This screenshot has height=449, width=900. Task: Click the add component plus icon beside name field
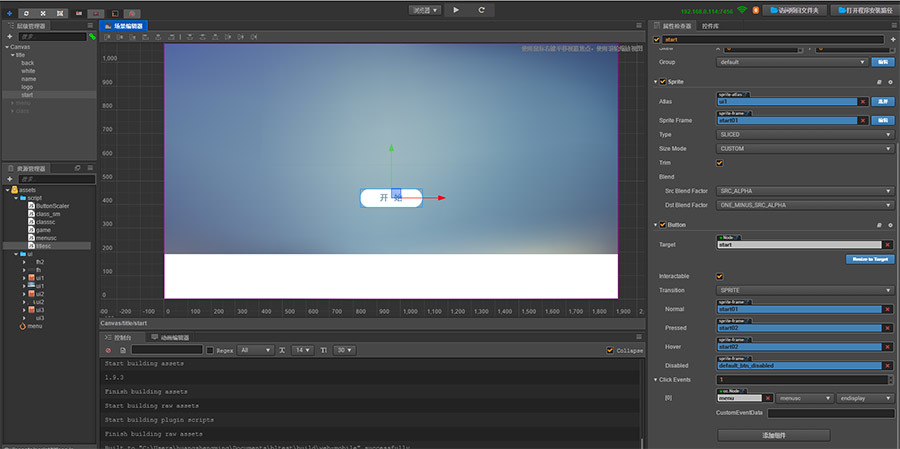893,40
